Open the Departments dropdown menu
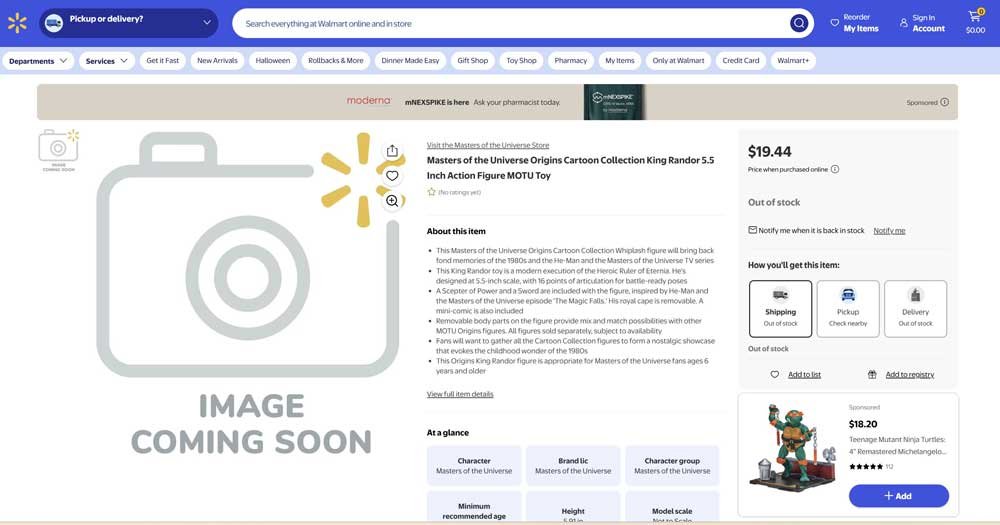This screenshot has height=525, width=1000. (38, 61)
